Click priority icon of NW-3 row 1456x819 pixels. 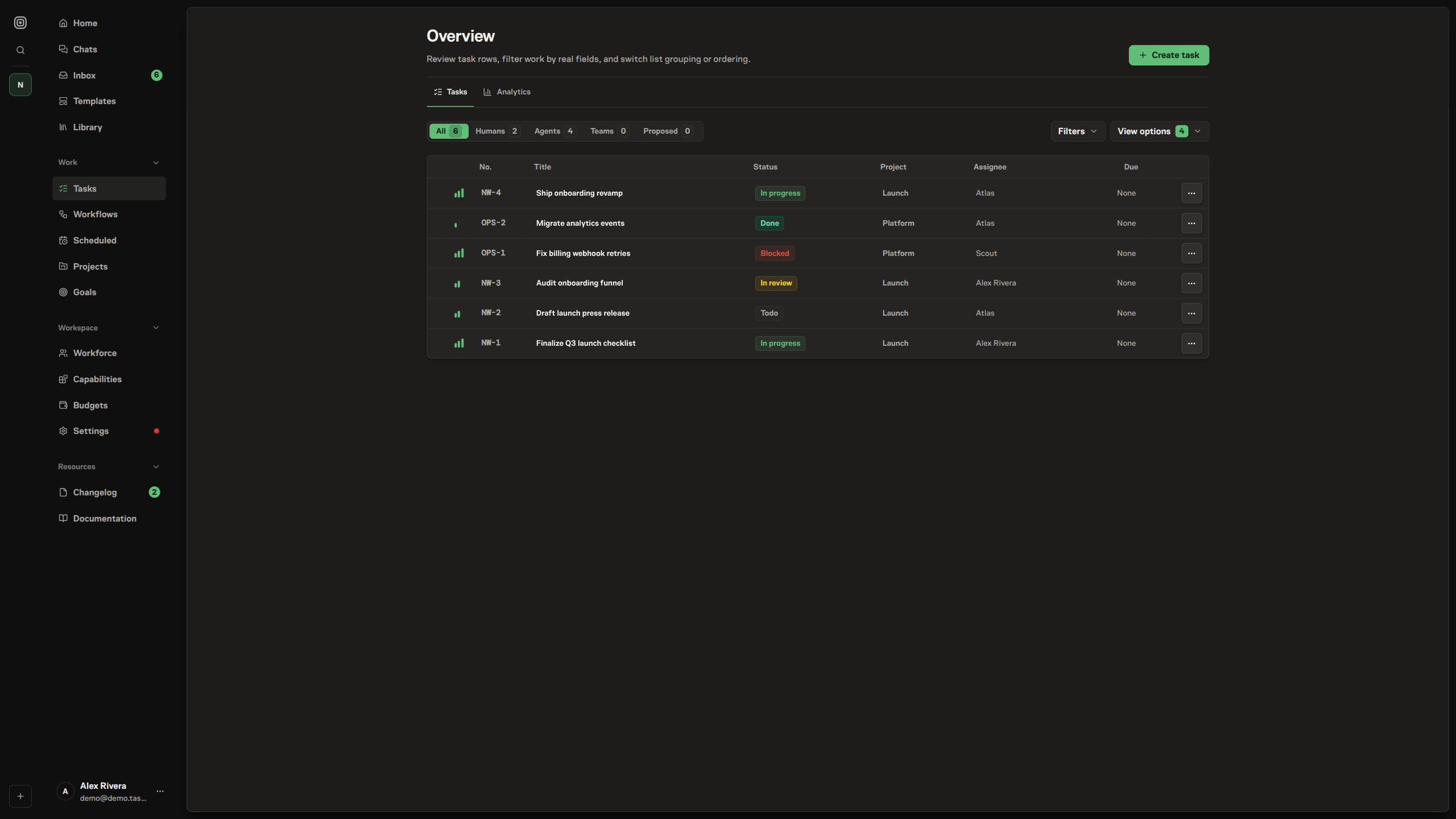[459, 283]
